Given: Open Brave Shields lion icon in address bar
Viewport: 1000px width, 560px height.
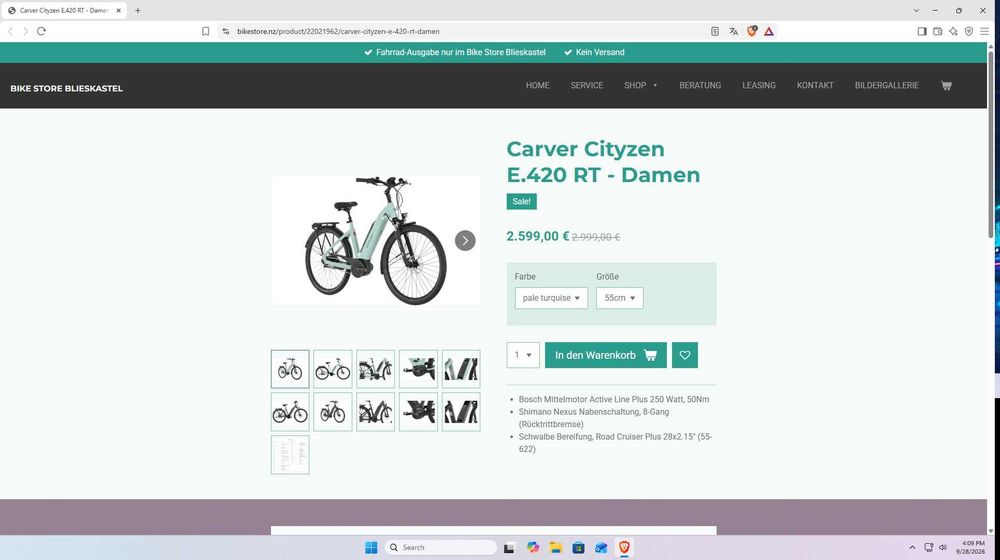Looking at the screenshot, I should click(752, 31).
